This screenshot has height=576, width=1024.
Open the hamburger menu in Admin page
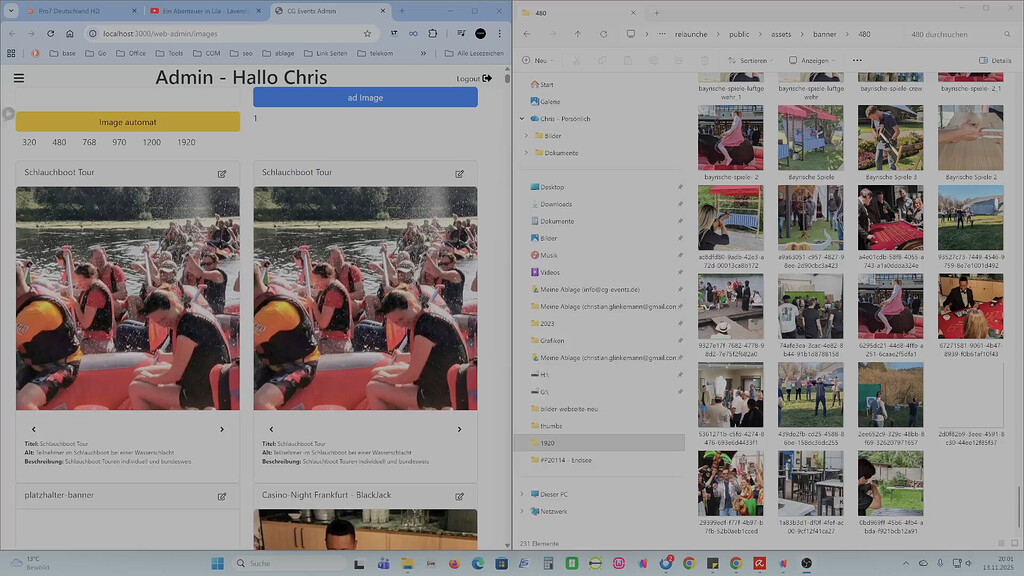(19, 78)
